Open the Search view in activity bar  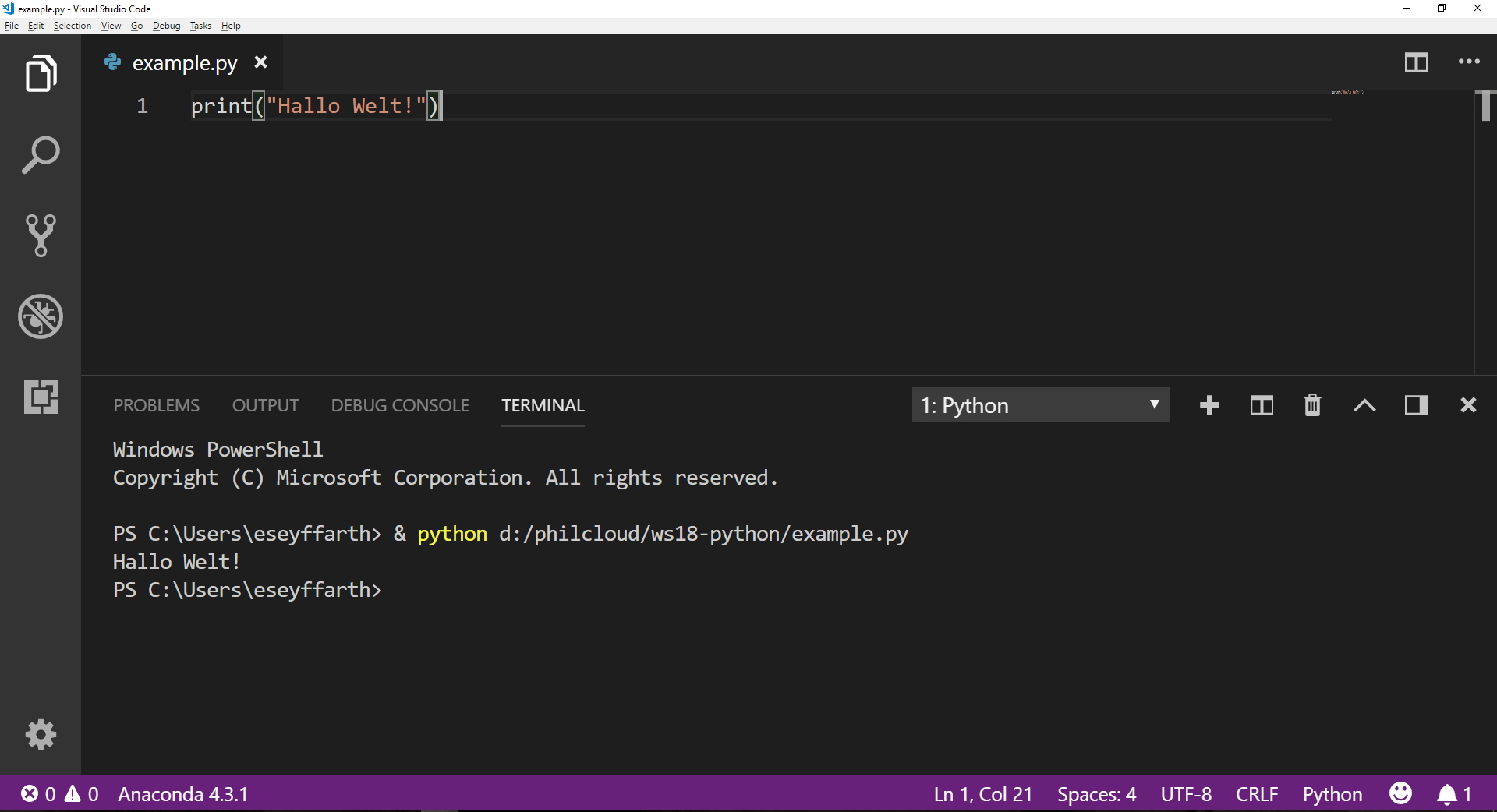click(x=41, y=155)
